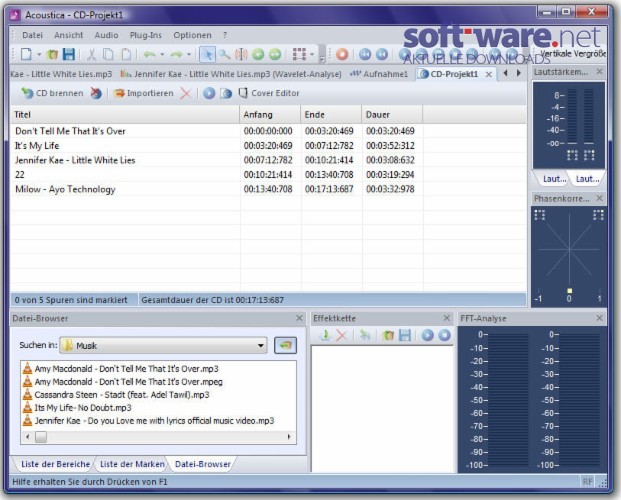Click the Anfang column header
Image resolution: width=621 pixels, height=500 pixels.
point(270,115)
